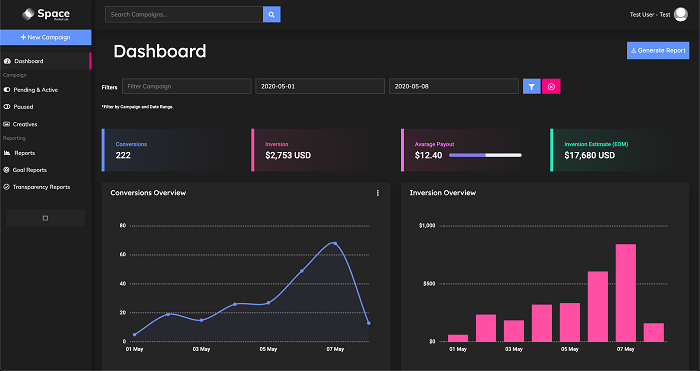Click the Average Payout progress bar
Image resolution: width=700 pixels, height=371 pixels.
pos(485,155)
